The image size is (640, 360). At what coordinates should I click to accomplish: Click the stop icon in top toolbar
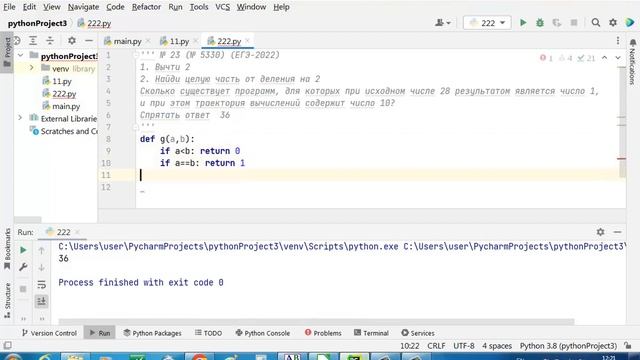tap(574, 23)
